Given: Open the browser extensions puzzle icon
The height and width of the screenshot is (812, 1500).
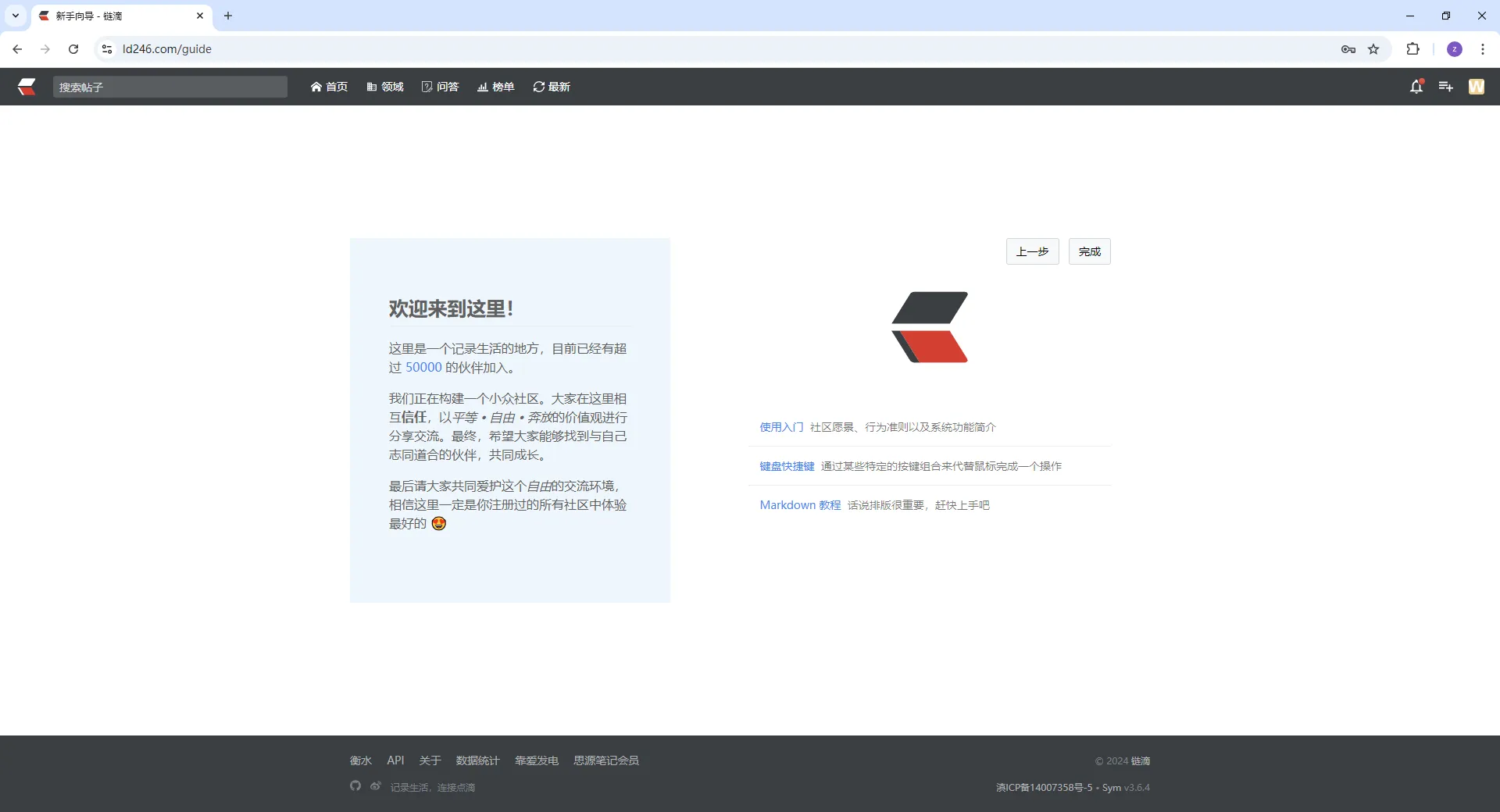Looking at the screenshot, I should click(1412, 49).
